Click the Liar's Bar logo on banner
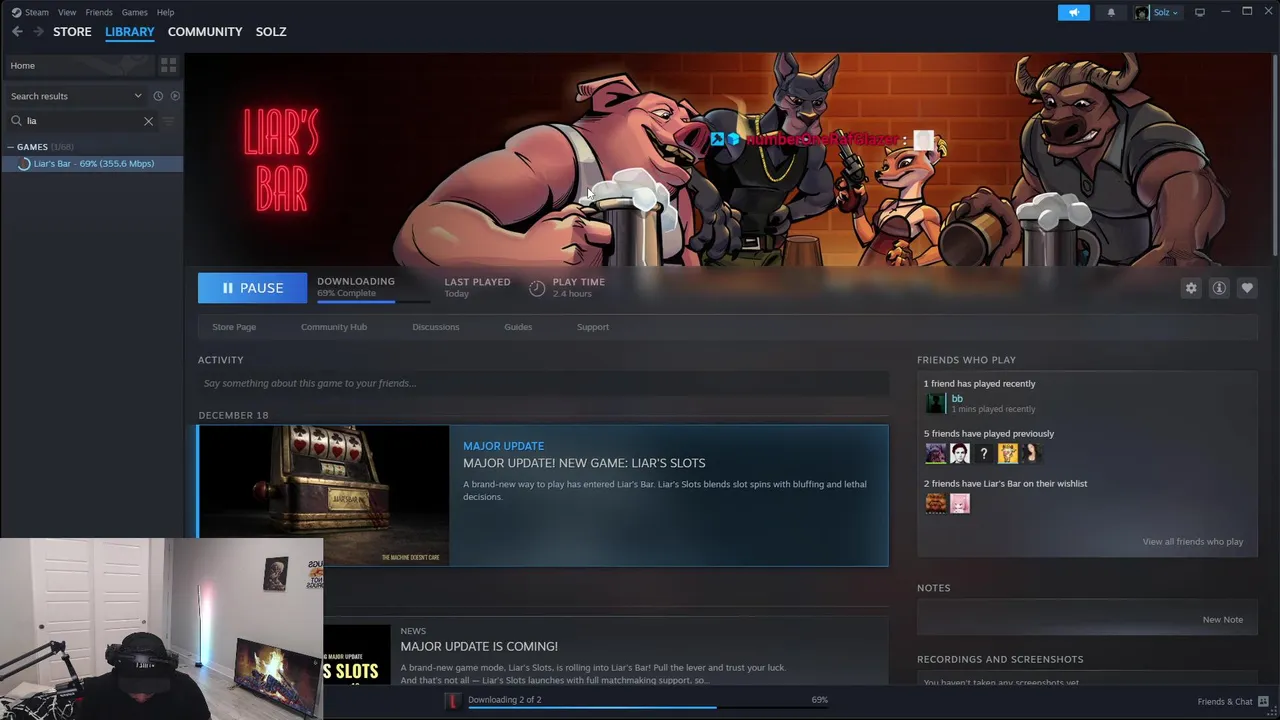This screenshot has height=720, width=1280. pyautogui.click(x=281, y=160)
